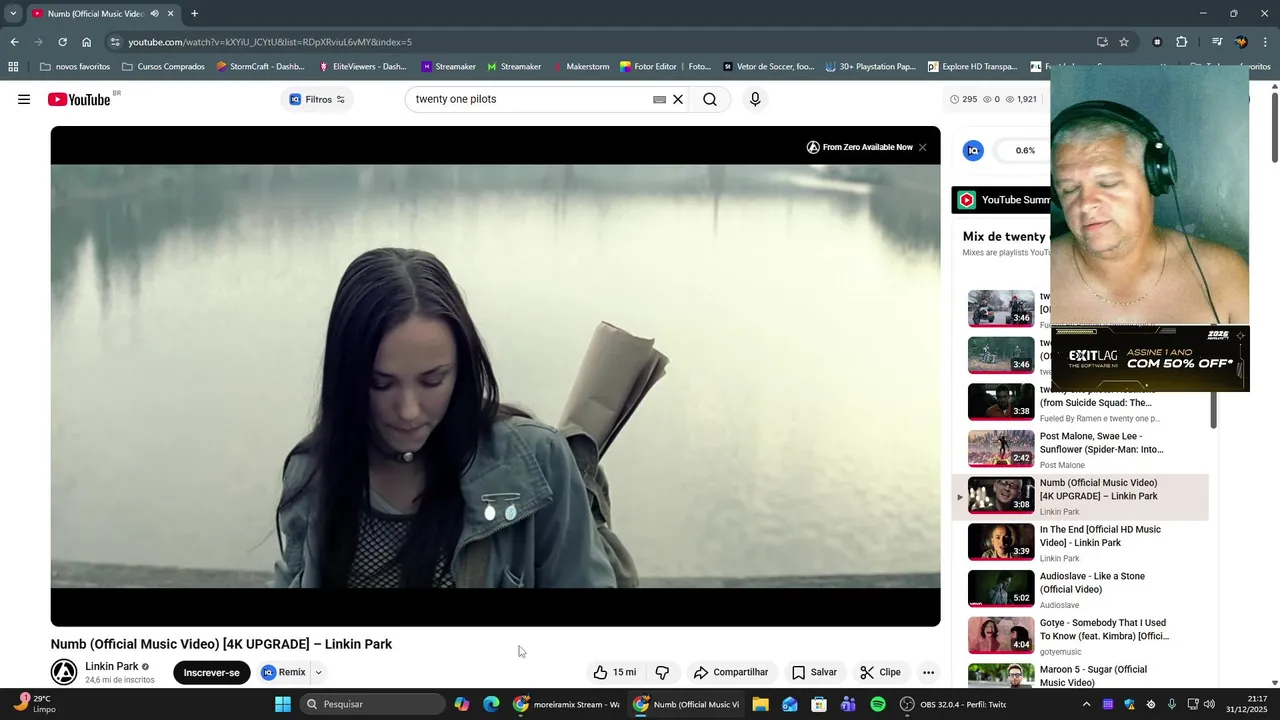Expand the tab search dropdown arrow
The image size is (1280, 720).
[13, 14]
